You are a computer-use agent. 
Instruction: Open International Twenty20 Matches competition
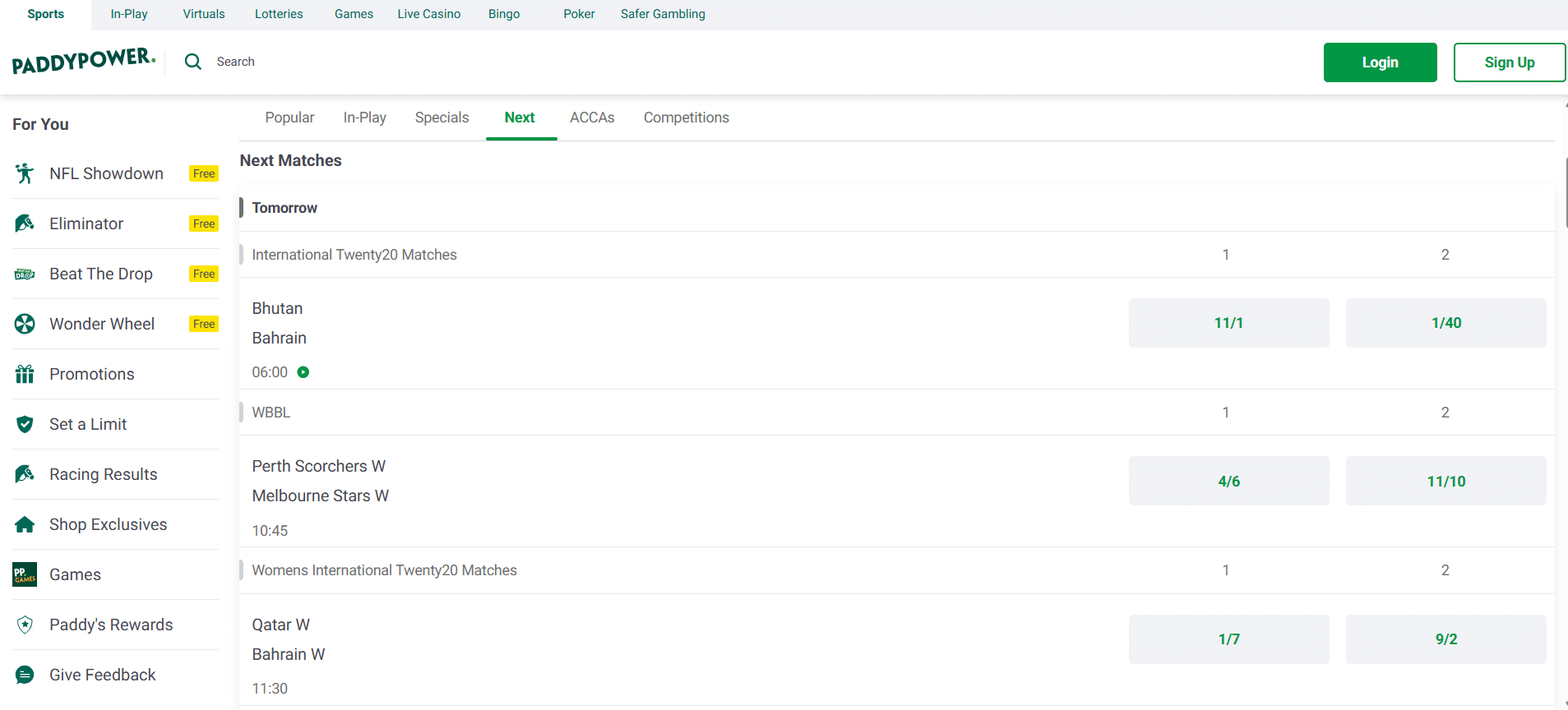pos(354,255)
